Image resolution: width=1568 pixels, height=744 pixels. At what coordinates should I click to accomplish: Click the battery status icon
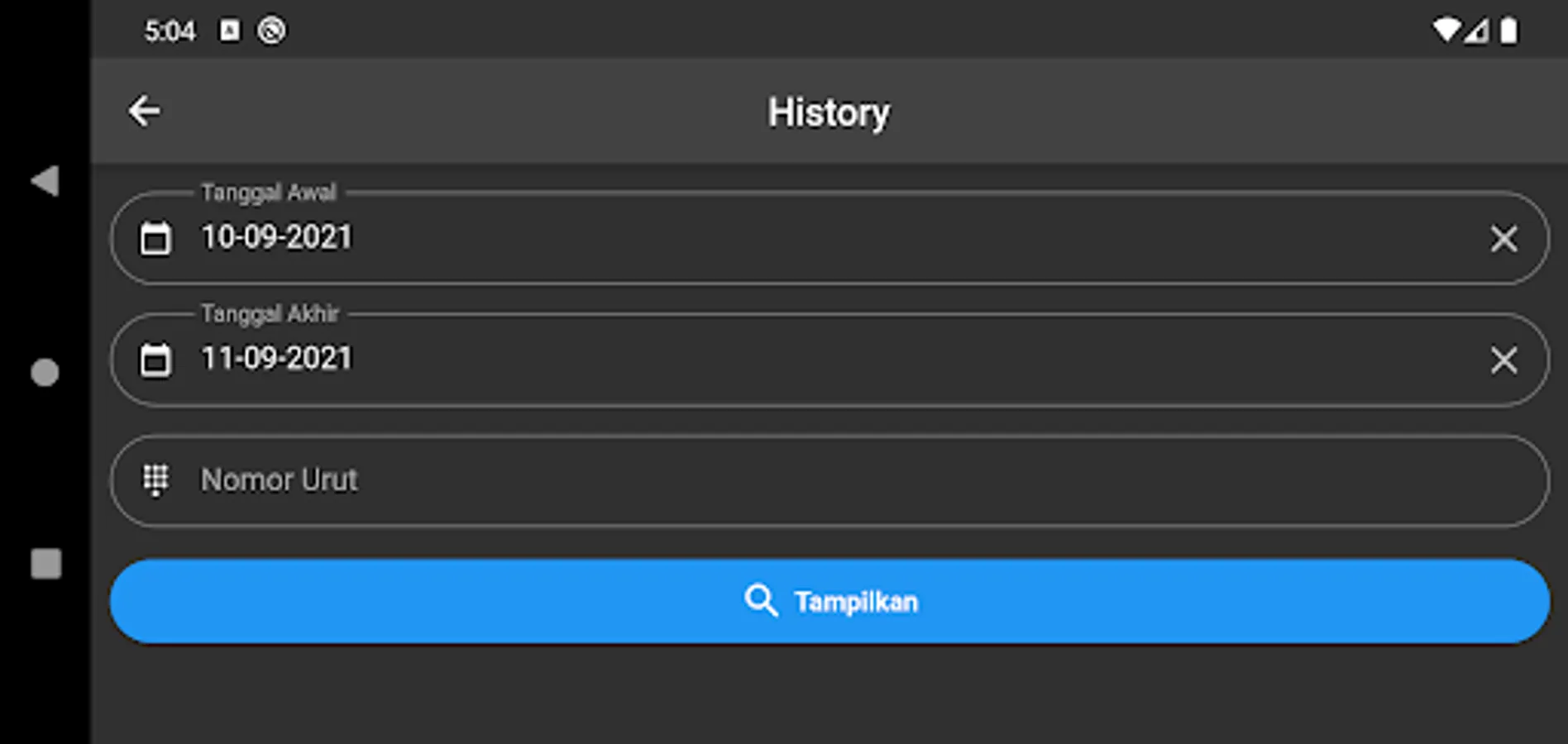tap(1509, 31)
